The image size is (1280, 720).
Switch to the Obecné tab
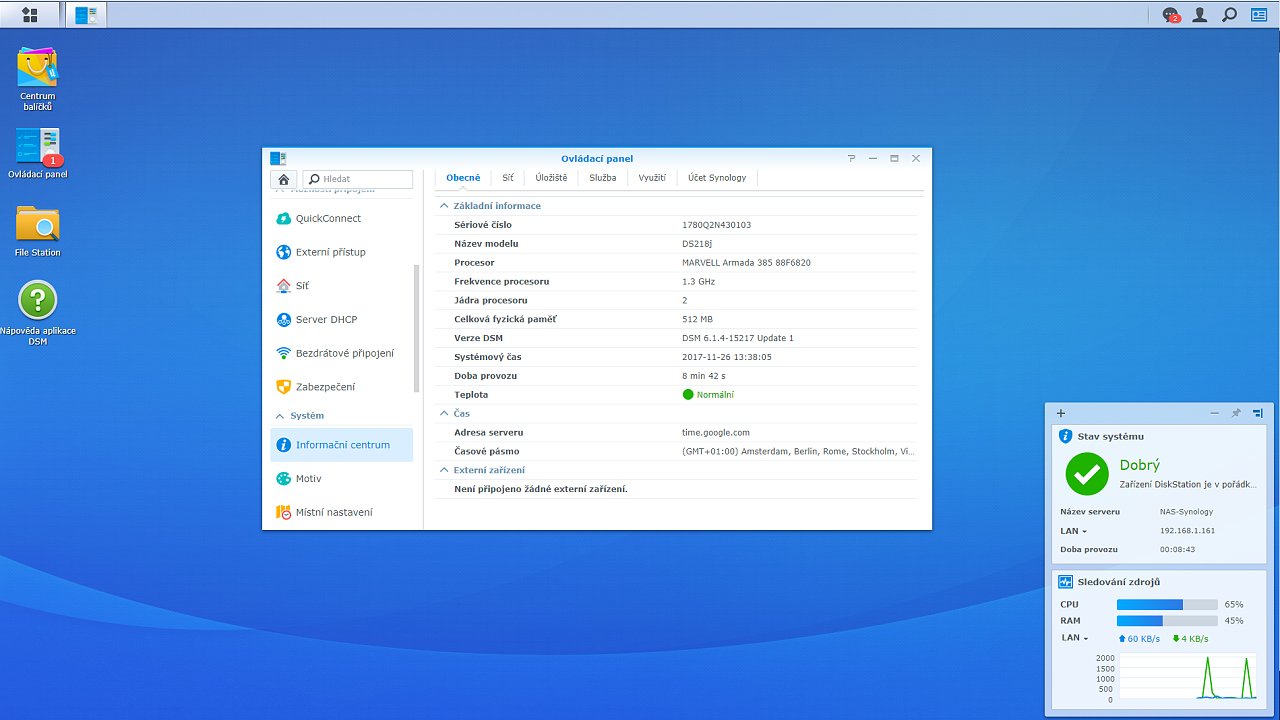pyautogui.click(x=463, y=178)
